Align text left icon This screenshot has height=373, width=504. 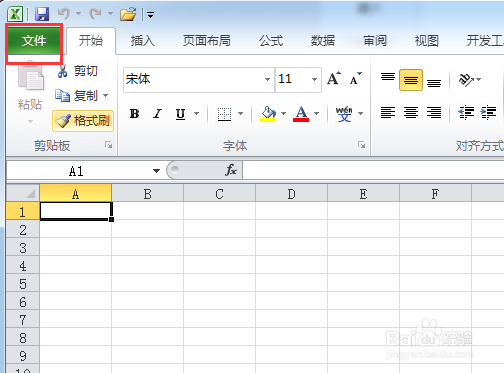click(388, 113)
